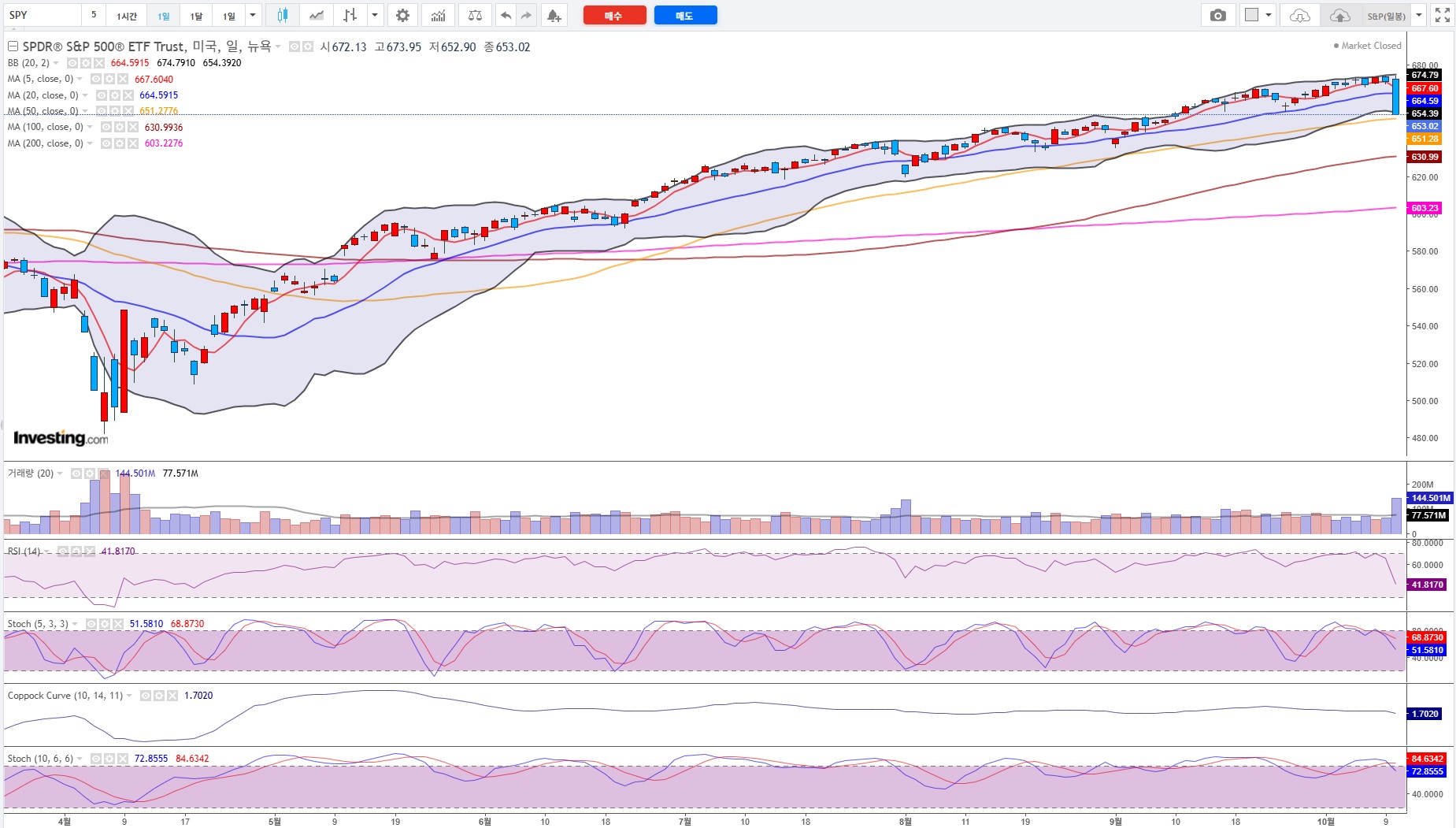Expand the MA (100, close, 0) legend dropdown
Viewport: 1456px width, 828px height.
tap(90, 127)
